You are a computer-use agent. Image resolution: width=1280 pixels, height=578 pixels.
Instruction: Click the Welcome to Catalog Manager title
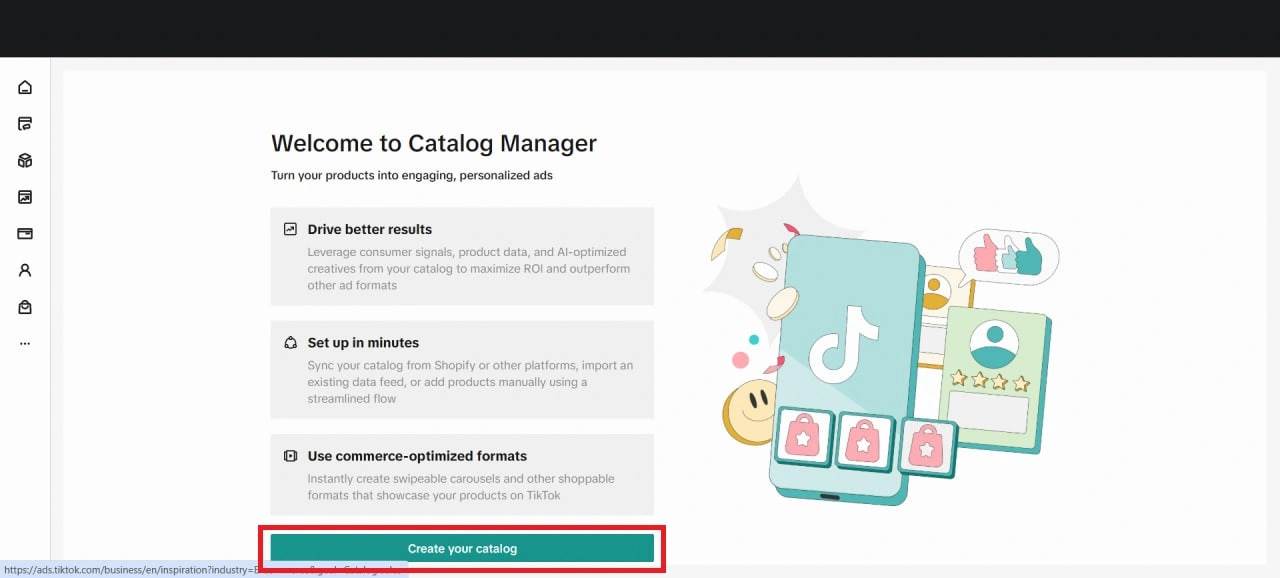coord(434,143)
